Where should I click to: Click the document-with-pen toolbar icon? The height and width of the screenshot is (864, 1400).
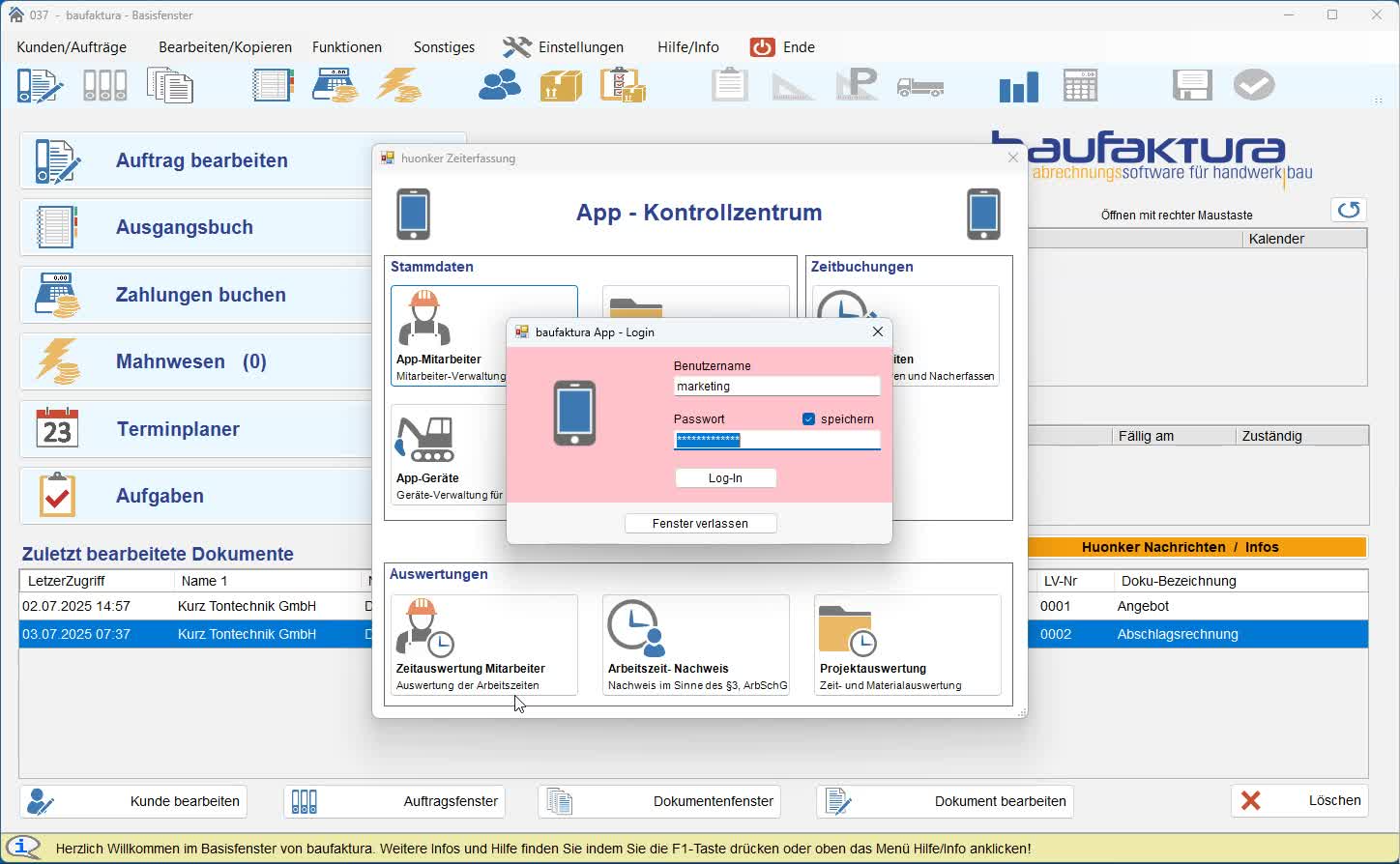click(41, 86)
